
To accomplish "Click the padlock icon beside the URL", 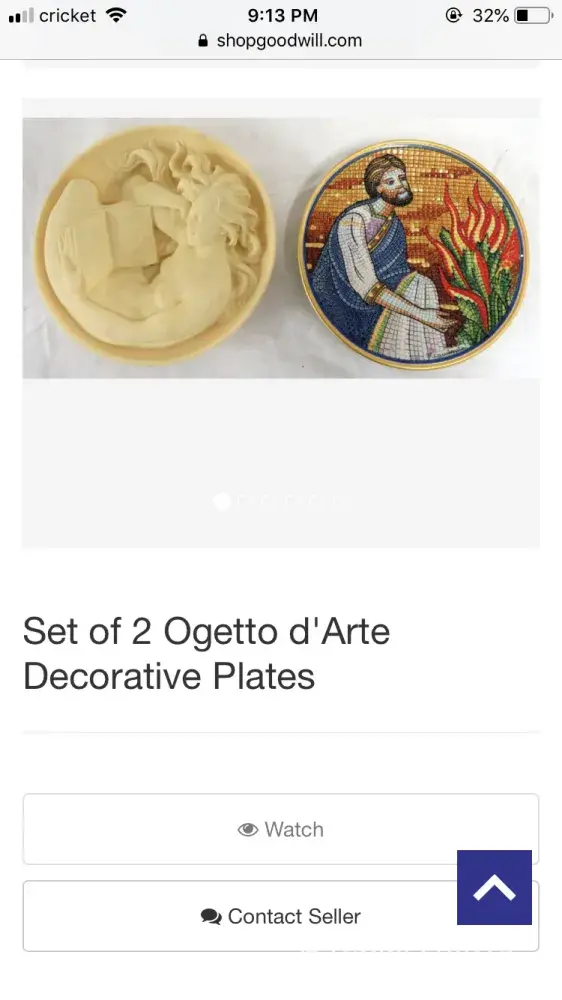I will pyautogui.click(x=203, y=40).
